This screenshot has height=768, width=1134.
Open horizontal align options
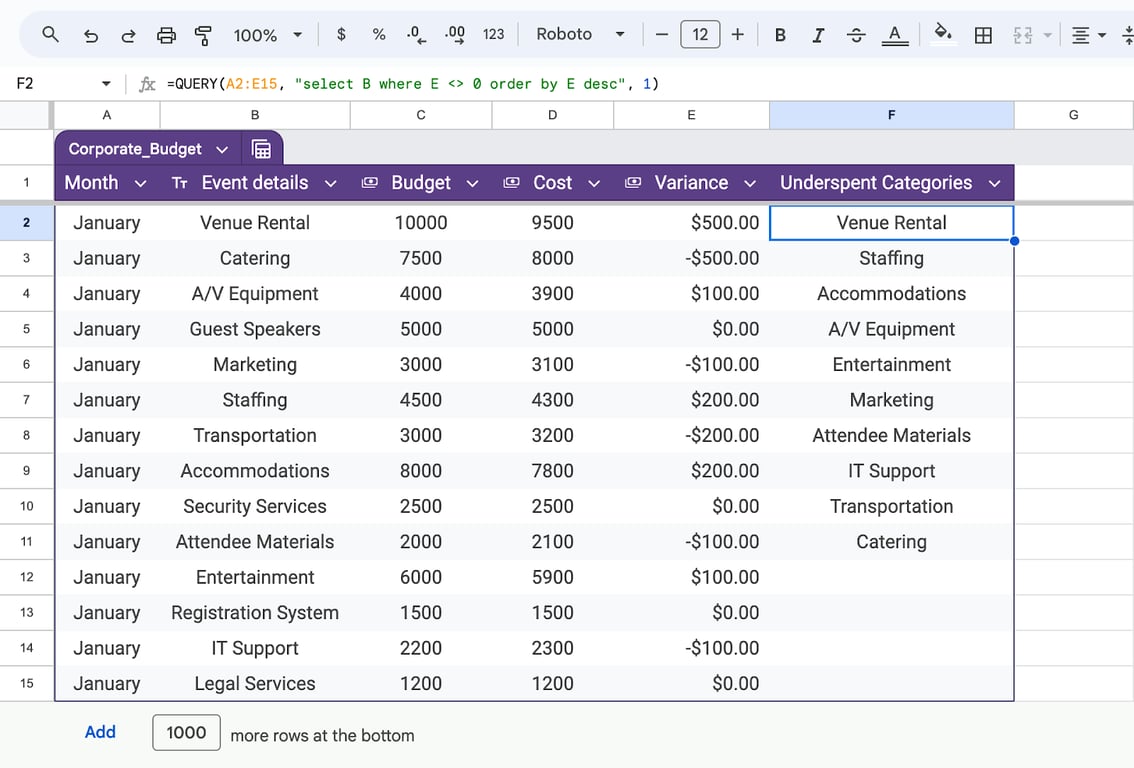coord(1088,35)
